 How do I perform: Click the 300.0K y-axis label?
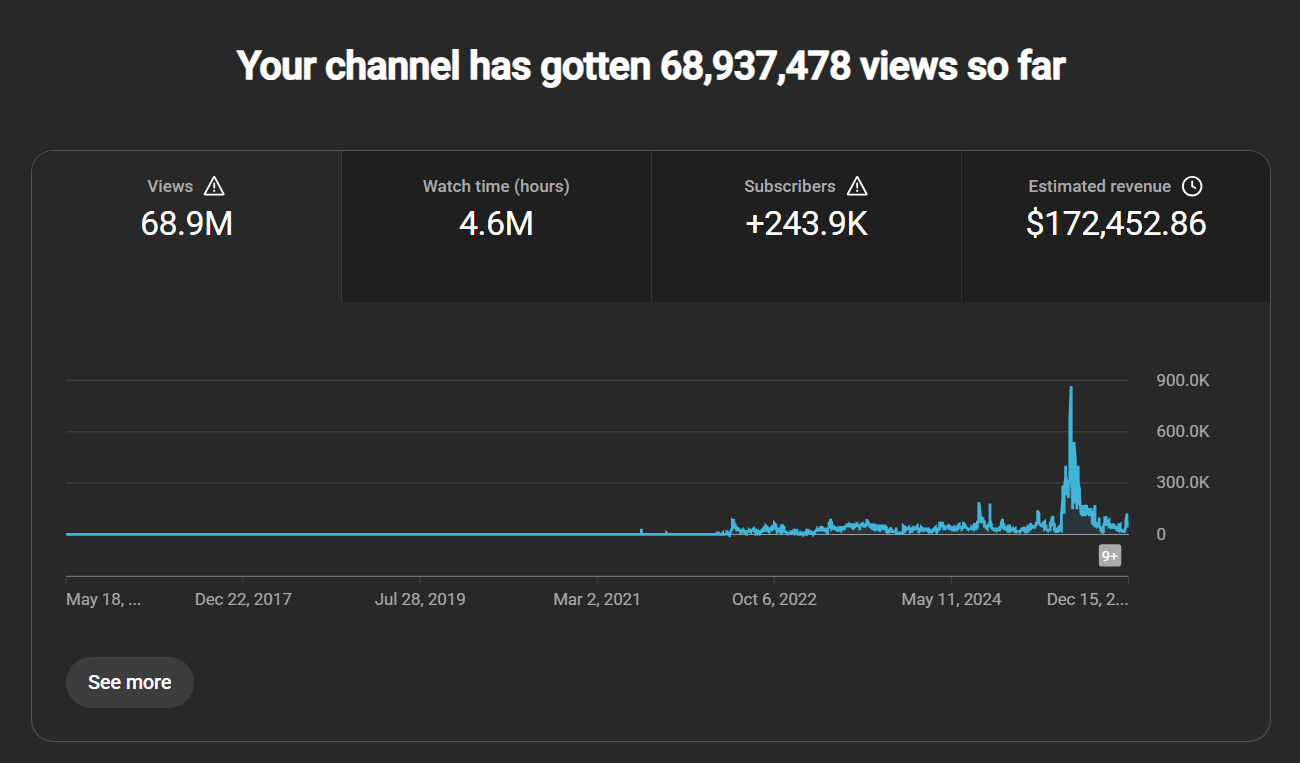tap(1183, 482)
